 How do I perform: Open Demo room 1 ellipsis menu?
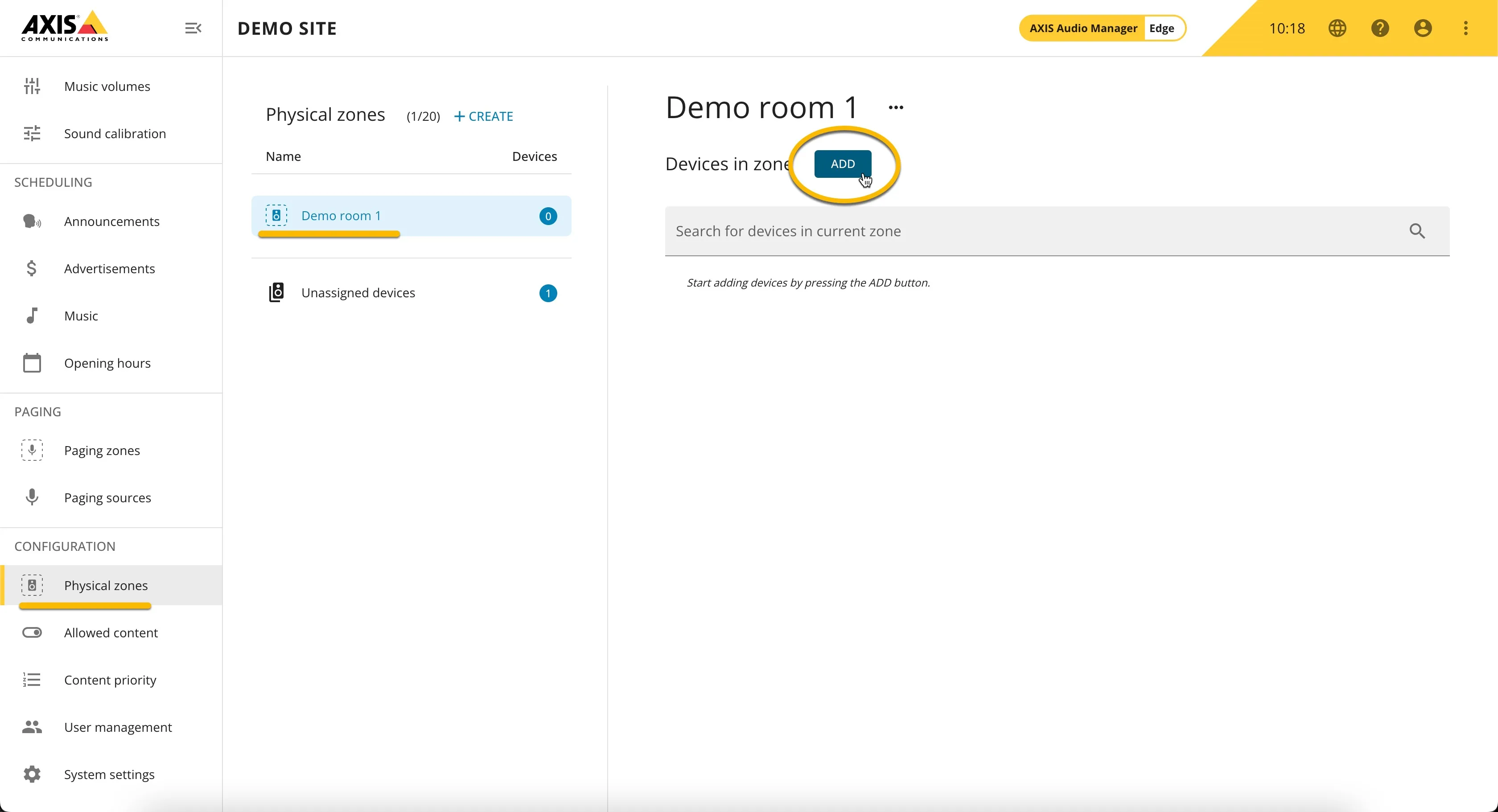(x=896, y=107)
